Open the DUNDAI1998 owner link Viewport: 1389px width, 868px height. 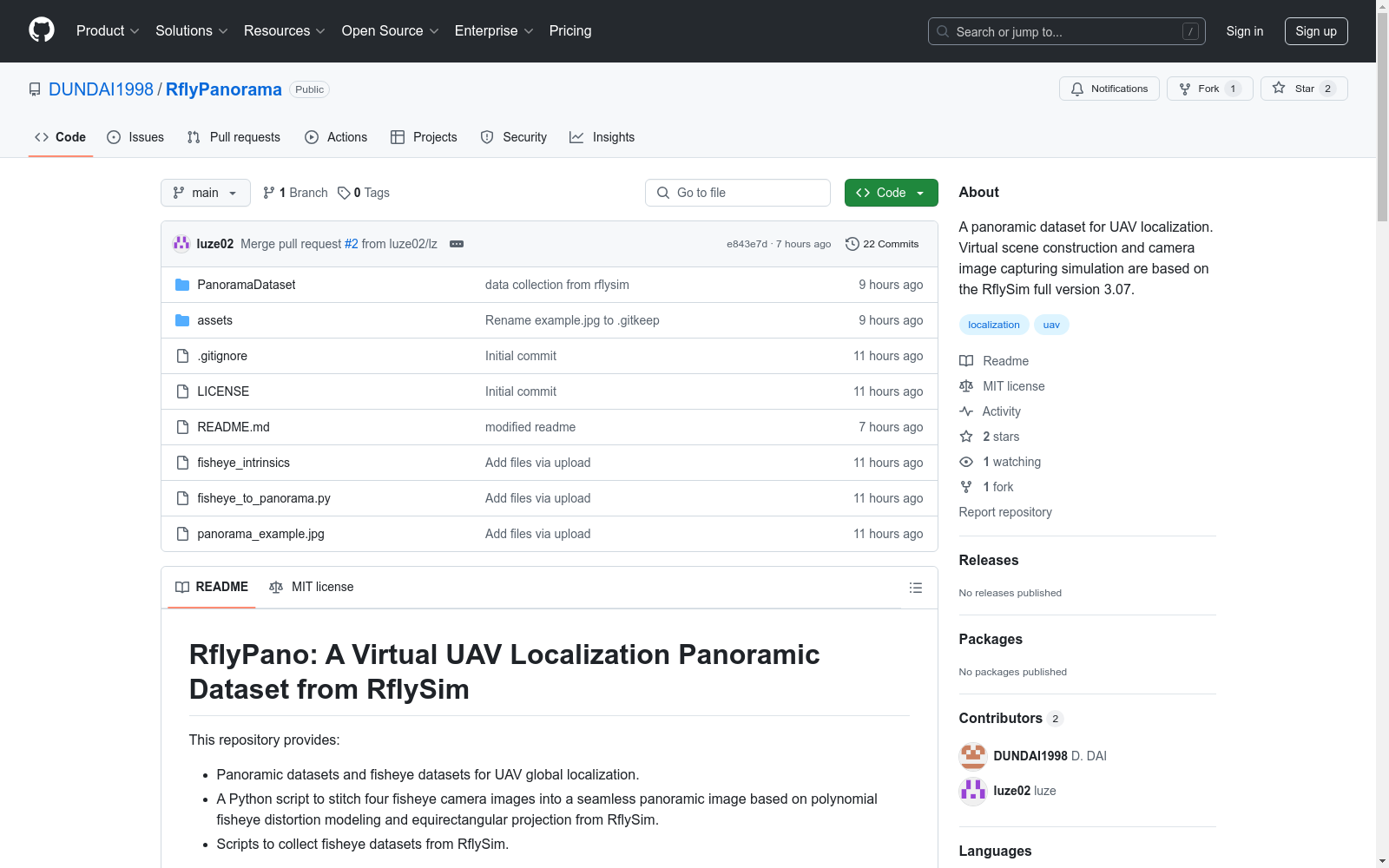tap(101, 89)
